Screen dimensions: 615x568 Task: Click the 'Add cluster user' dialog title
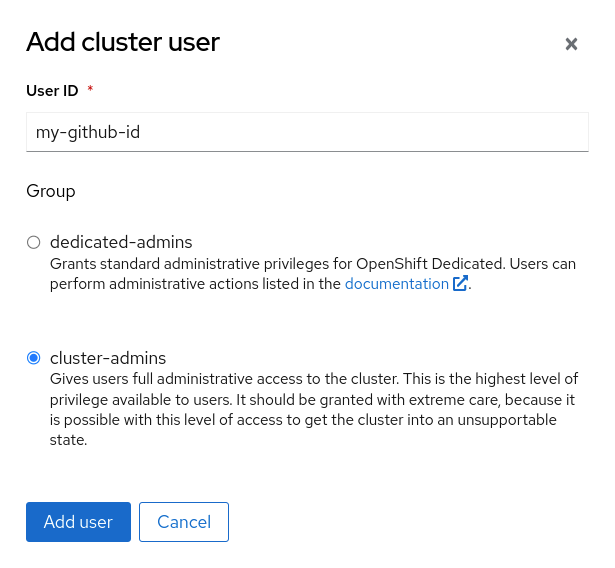click(123, 42)
